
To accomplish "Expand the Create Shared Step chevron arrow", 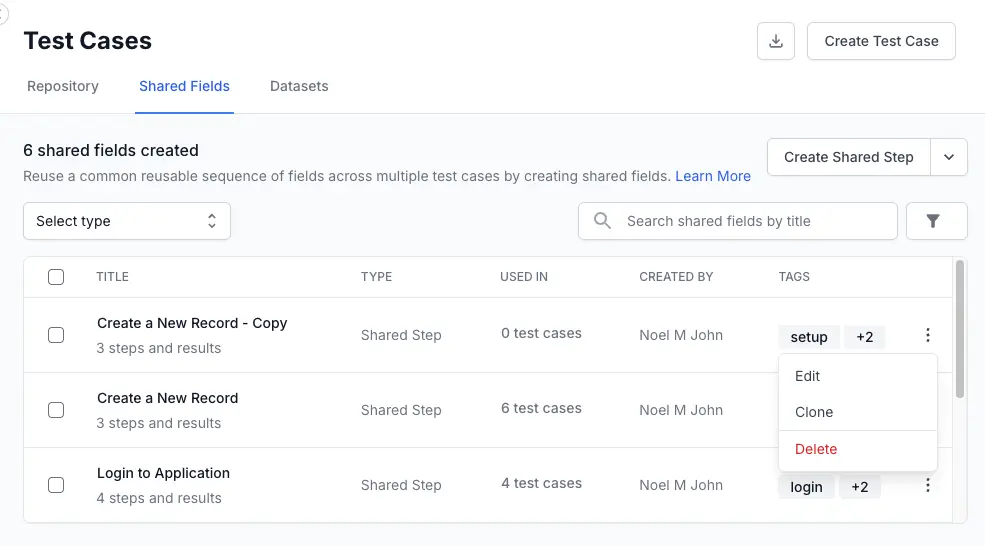I will 949,157.
